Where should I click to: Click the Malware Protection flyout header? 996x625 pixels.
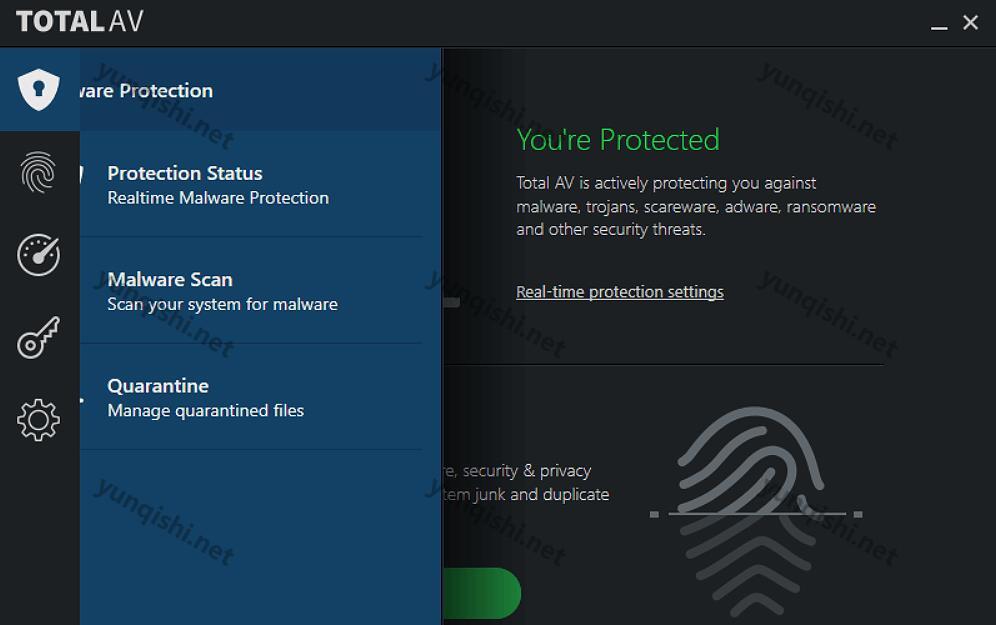coord(260,90)
